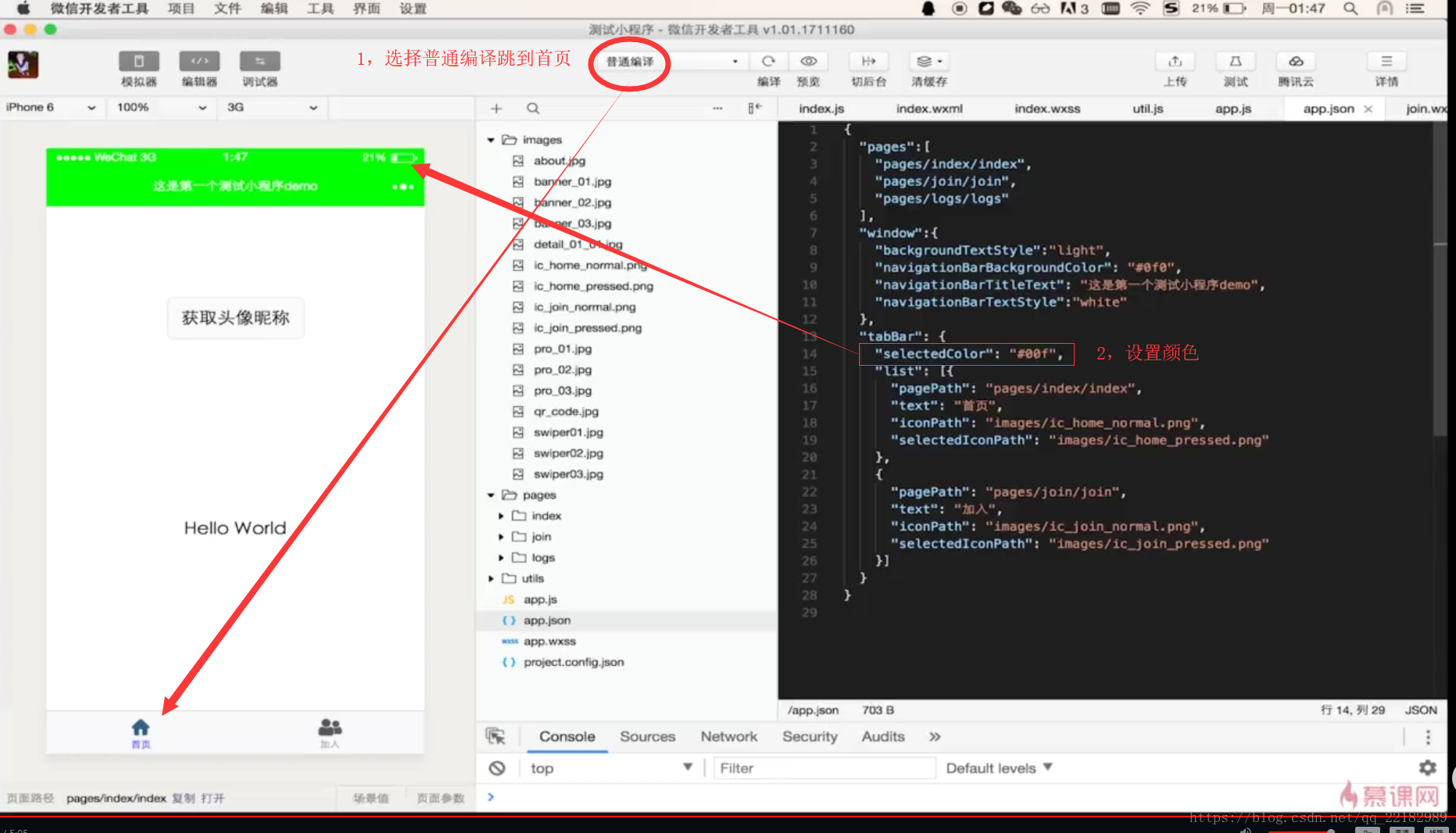Open the Default levels dropdown
The image size is (1456, 833).
[x=999, y=768]
